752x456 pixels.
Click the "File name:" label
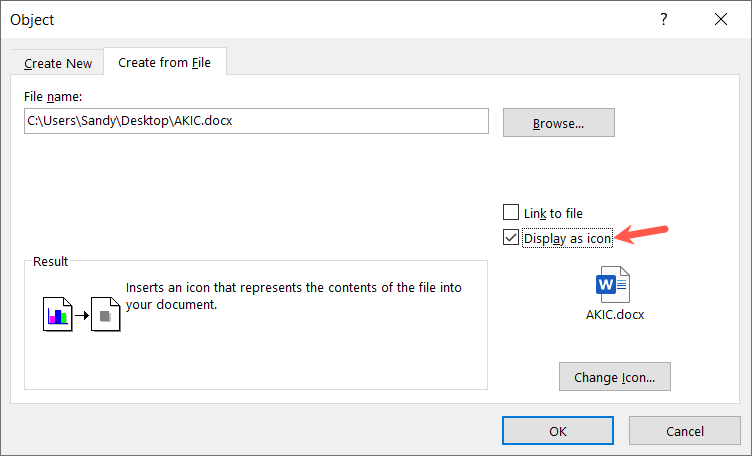[x=53, y=96]
